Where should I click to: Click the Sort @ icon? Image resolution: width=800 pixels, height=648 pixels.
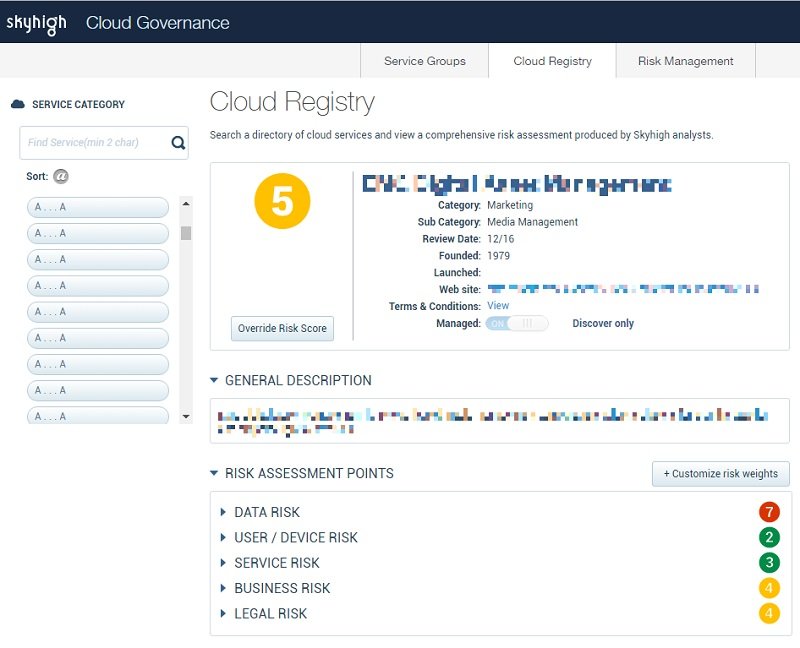tap(61, 177)
